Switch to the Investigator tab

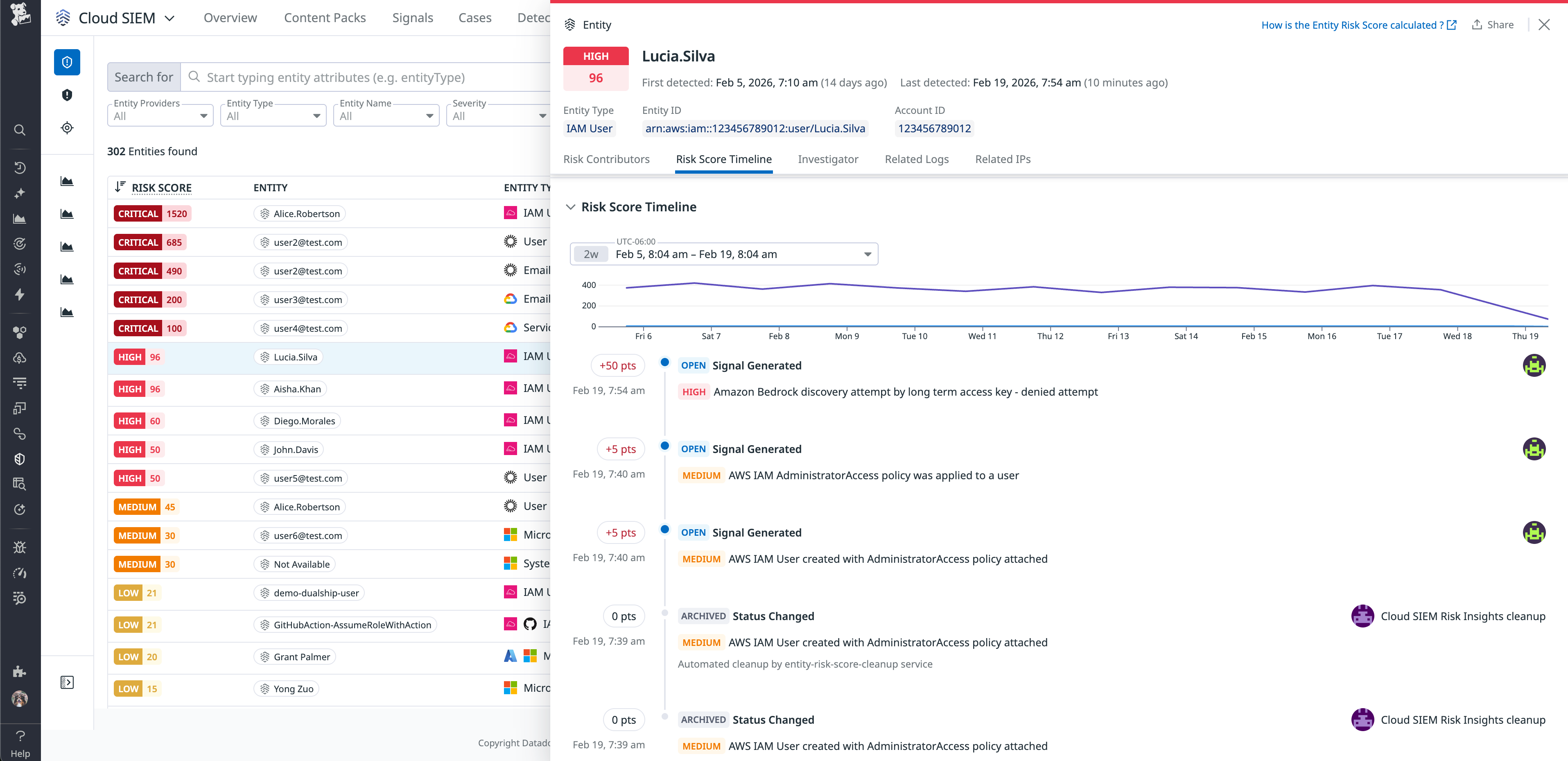828,159
